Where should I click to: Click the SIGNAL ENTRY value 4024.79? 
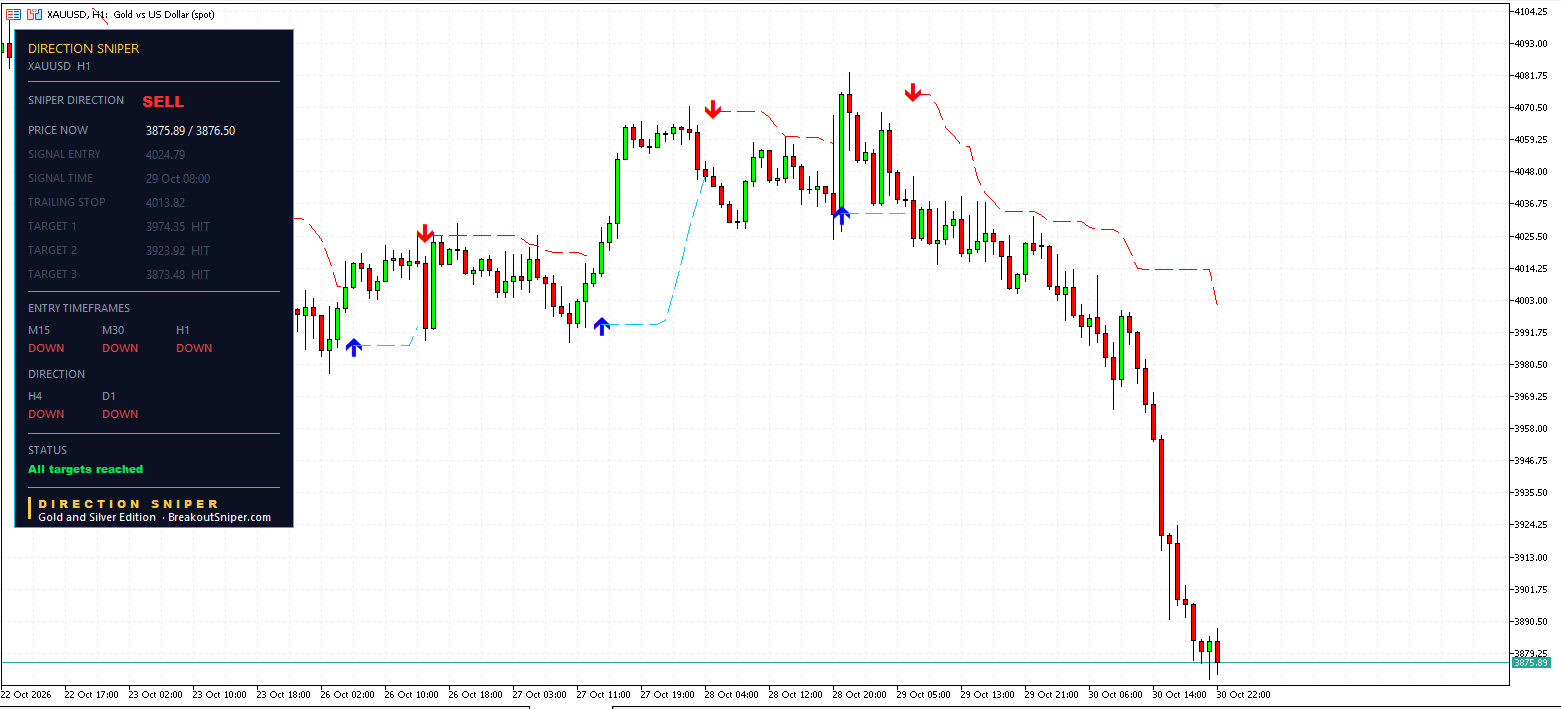pyautogui.click(x=165, y=154)
